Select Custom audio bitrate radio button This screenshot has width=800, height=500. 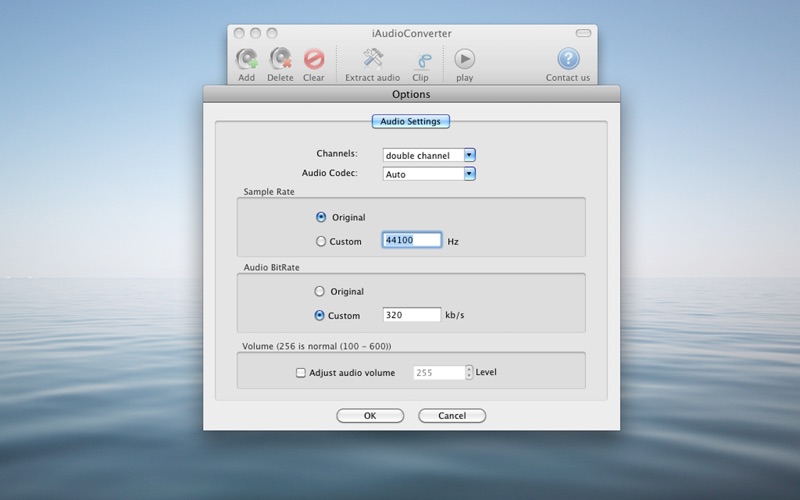click(x=319, y=315)
